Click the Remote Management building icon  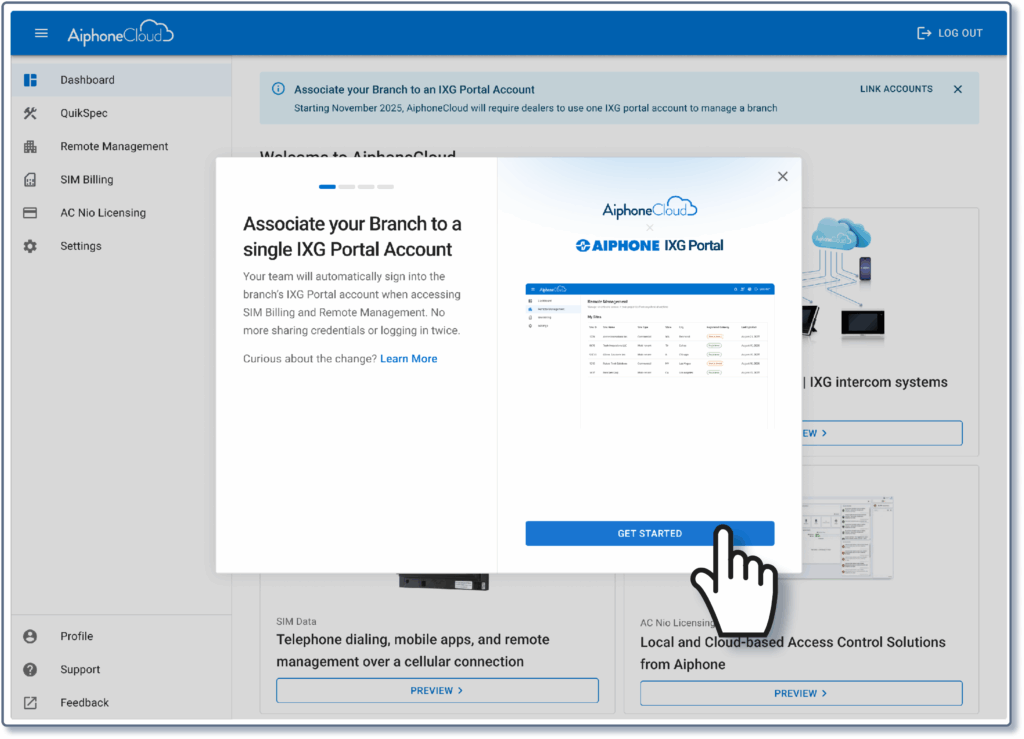(30, 147)
